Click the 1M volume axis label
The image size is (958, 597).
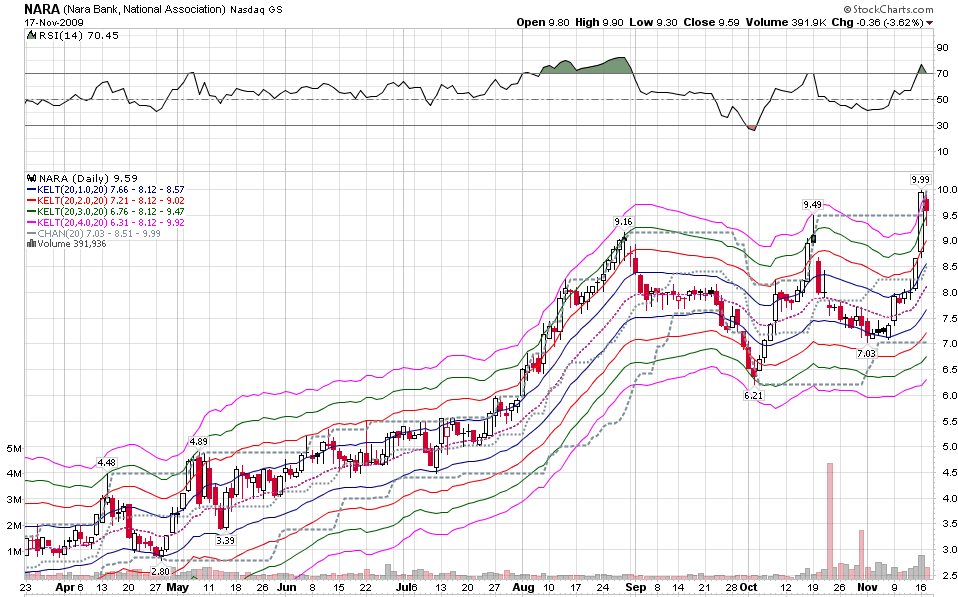(x=14, y=551)
